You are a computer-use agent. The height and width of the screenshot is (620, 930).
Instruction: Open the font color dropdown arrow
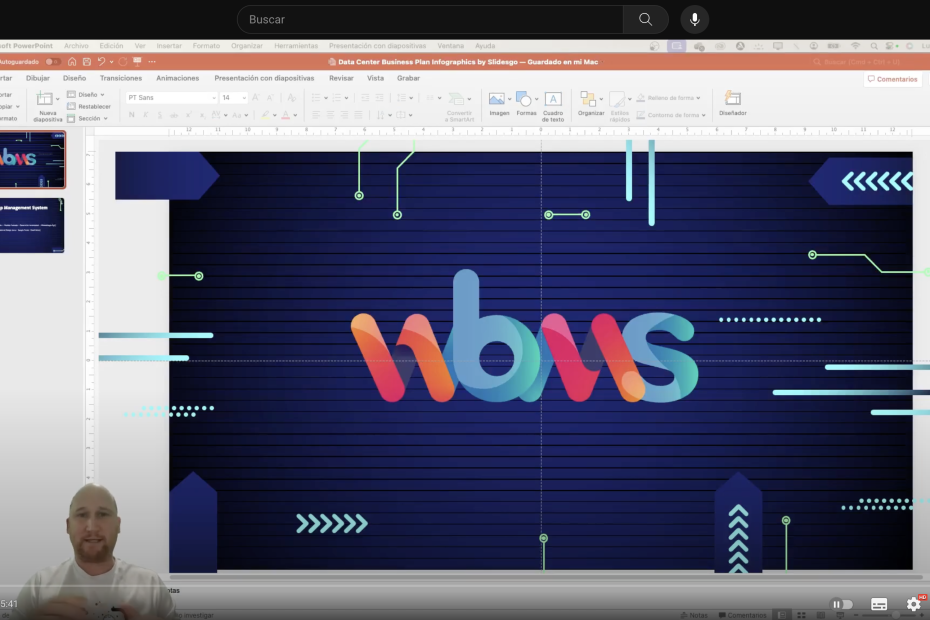click(x=295, y=116)
